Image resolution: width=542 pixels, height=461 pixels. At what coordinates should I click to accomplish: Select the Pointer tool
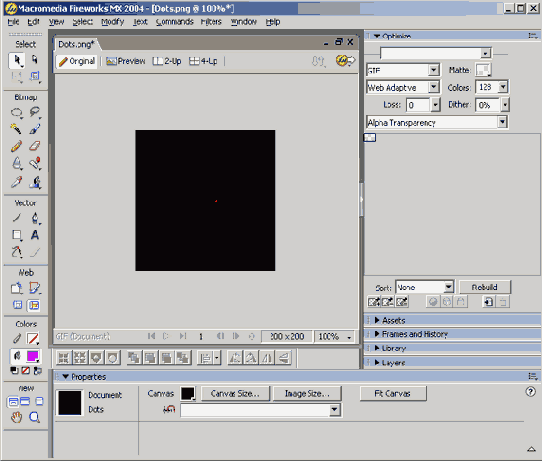pyautogui.click(x=17, y=60)
